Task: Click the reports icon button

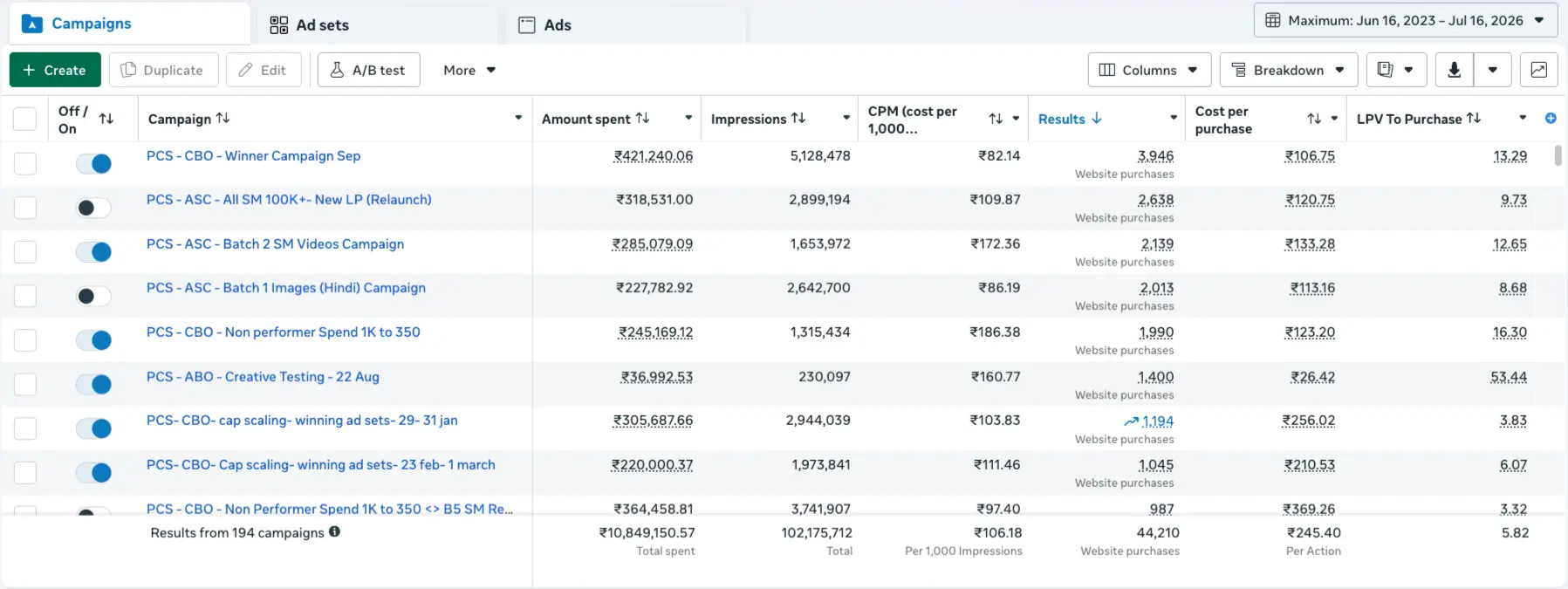Action: click(1396, 70)
